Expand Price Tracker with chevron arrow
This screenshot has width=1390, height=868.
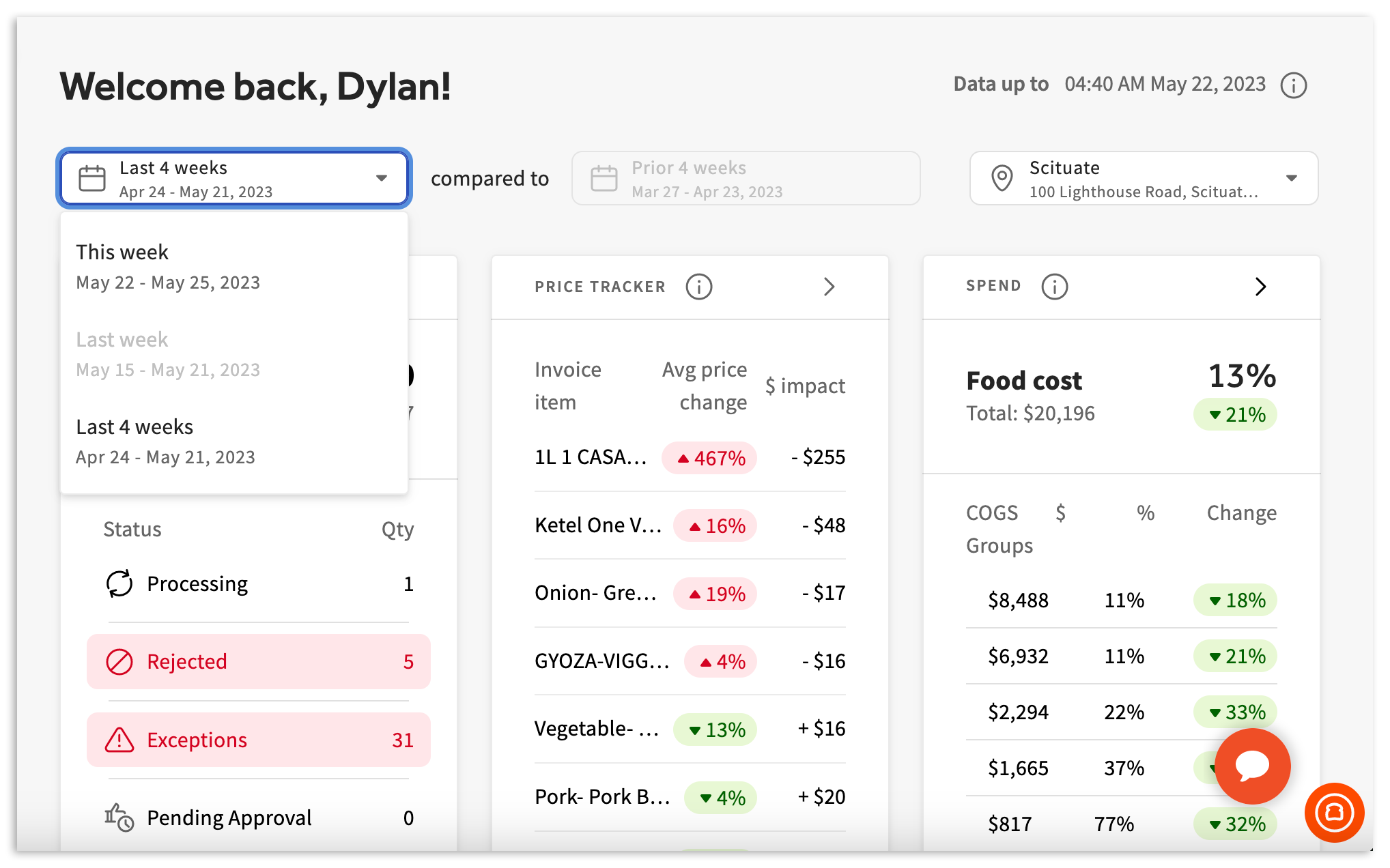coord(829,287)
